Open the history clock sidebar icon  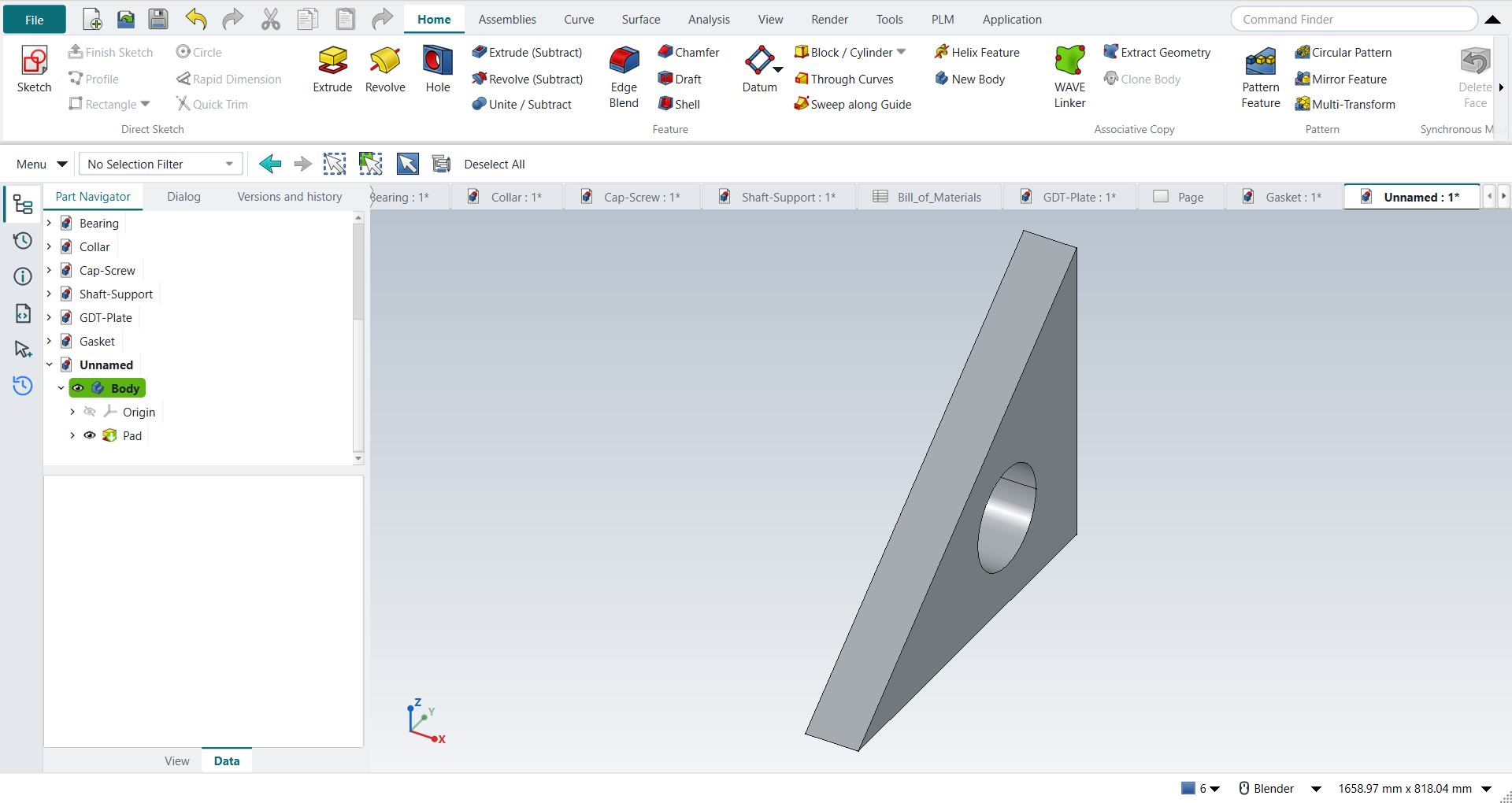tap(23, 240)
